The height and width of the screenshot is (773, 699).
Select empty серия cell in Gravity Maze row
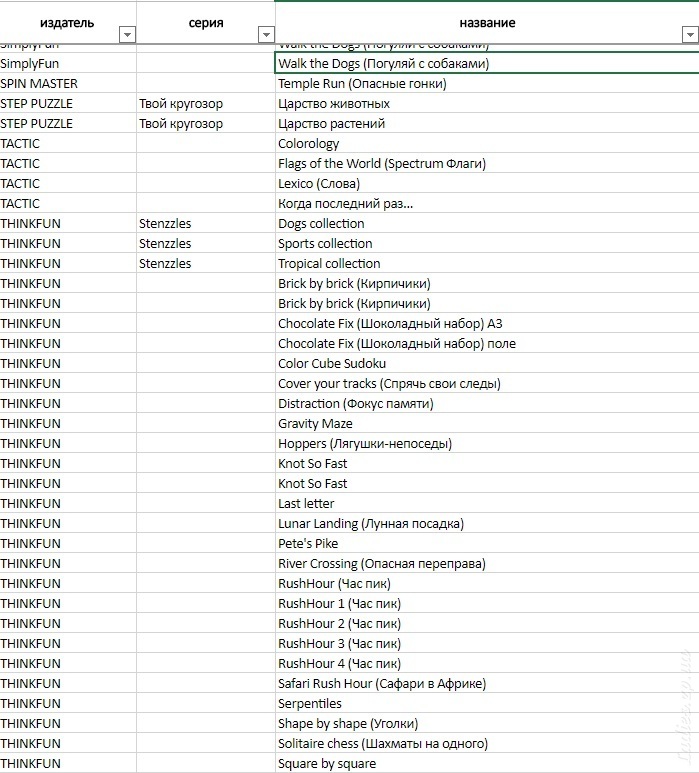tap(206, 423)
